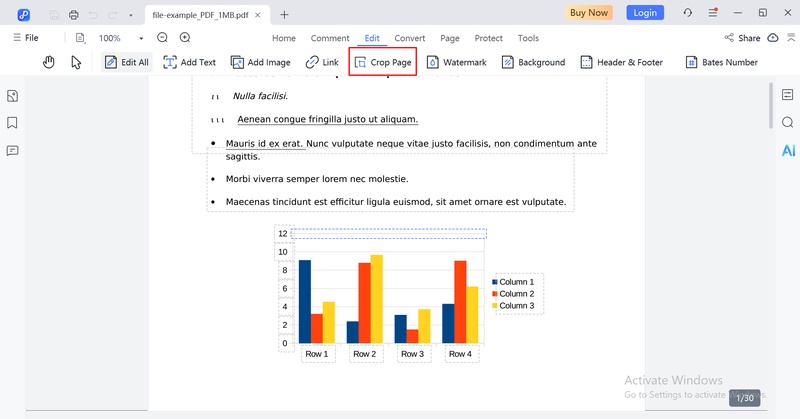Collapse the ribbon with top-right icon
Viewport: 800px width, 419px height.
(791, 37)
